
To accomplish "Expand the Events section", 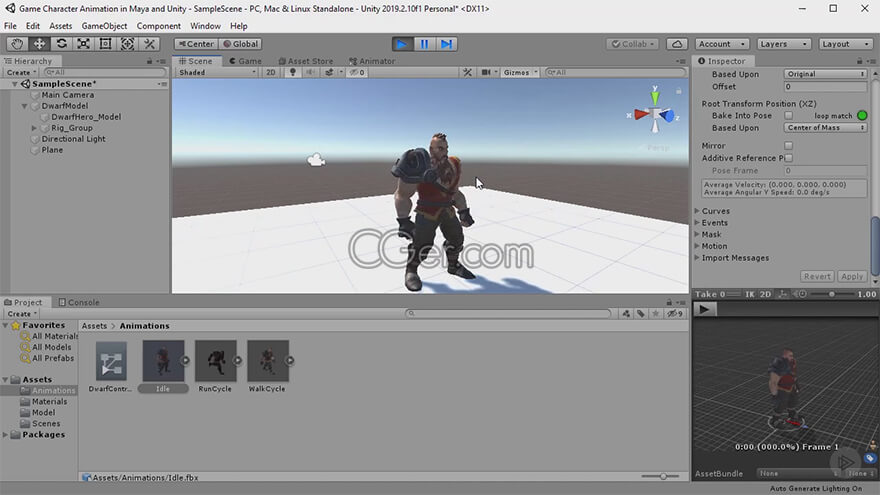I will click(697, 223).
